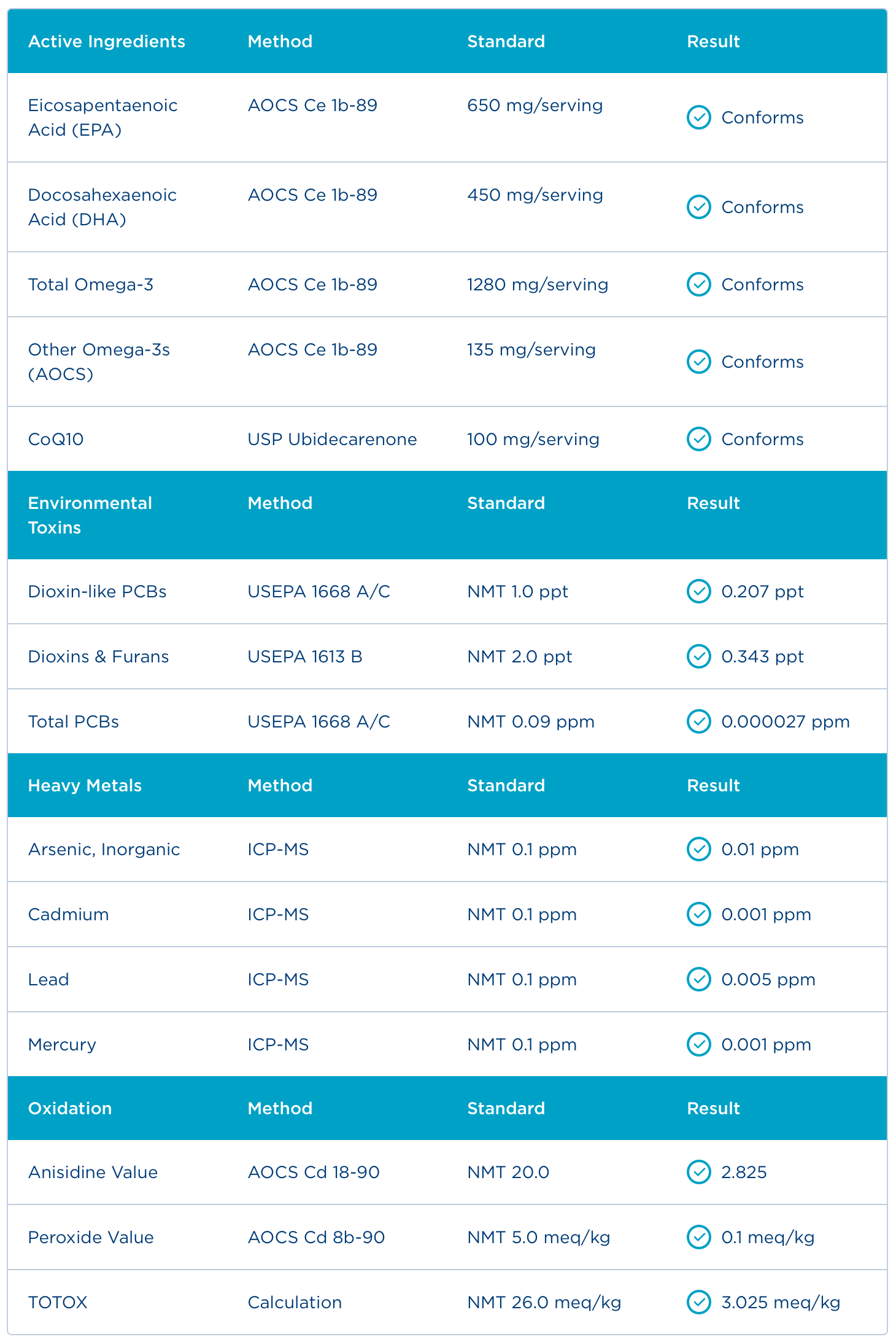Image resolution: width=896 pixels, height=1342 pixels.
Task: Click the 1280 mg/serving standard value
Action: pos(538,284)
